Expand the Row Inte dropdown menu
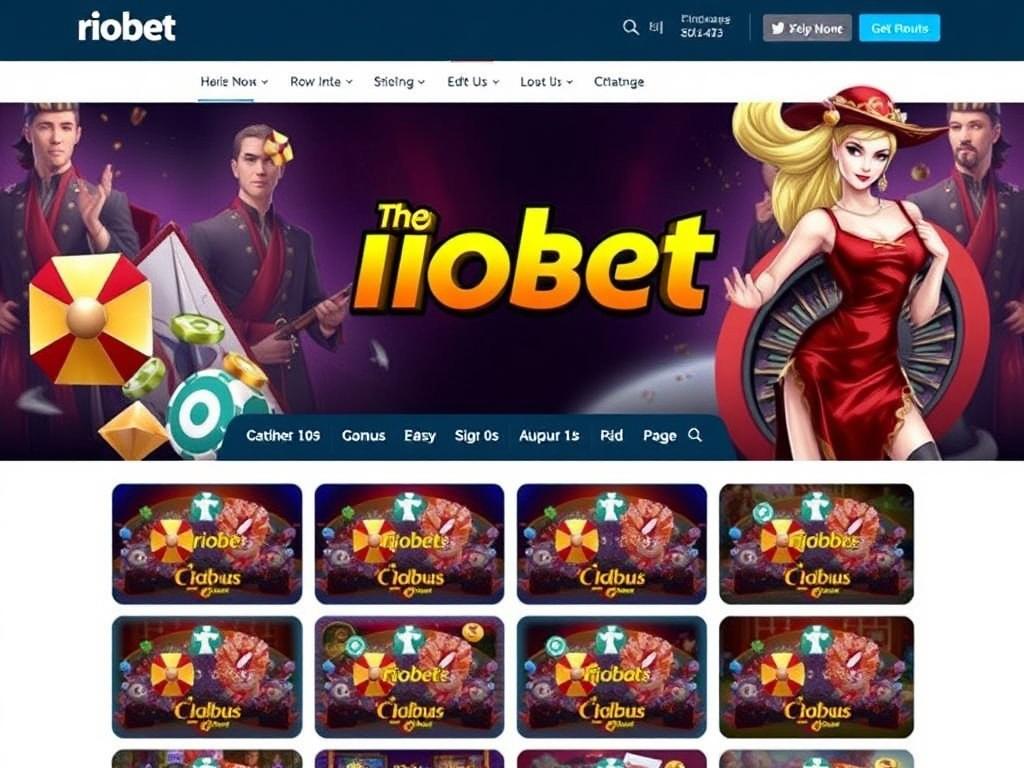This screenshot has height=768, width=1024. (321, 82)
